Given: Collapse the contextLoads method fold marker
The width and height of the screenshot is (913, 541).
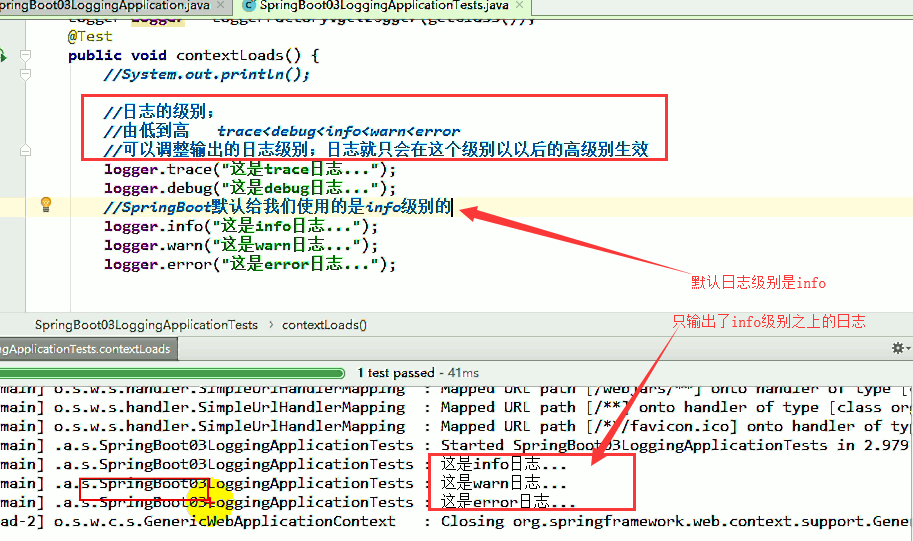Looking at the screenshot, I should click(25, 55).
